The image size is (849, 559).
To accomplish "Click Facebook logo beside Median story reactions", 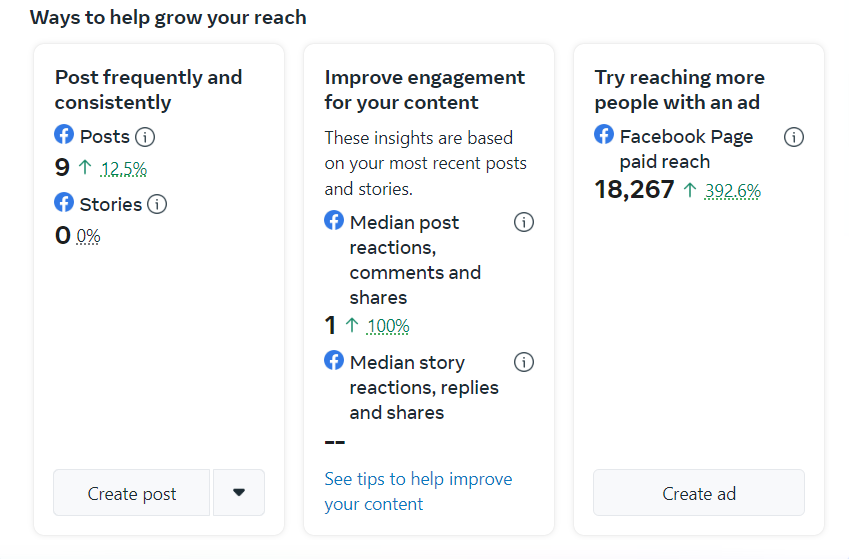I will click(x=334, y=361).
